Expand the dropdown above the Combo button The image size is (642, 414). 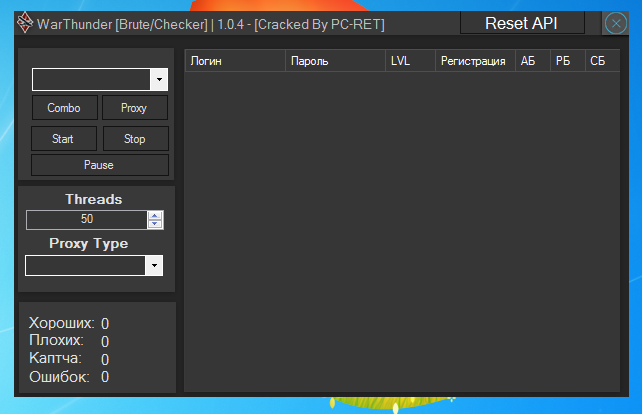coord(159,79)
